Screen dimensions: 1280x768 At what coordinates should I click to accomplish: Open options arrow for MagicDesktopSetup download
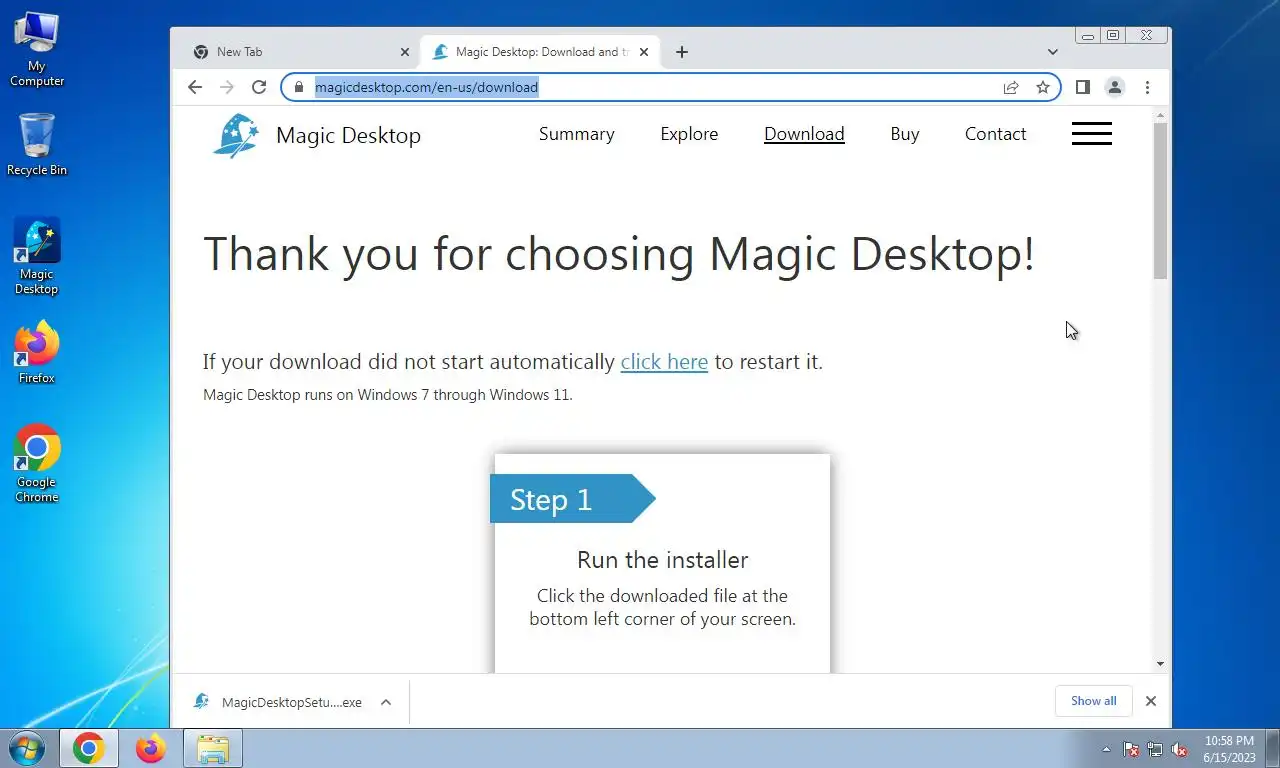coord(386,702)
